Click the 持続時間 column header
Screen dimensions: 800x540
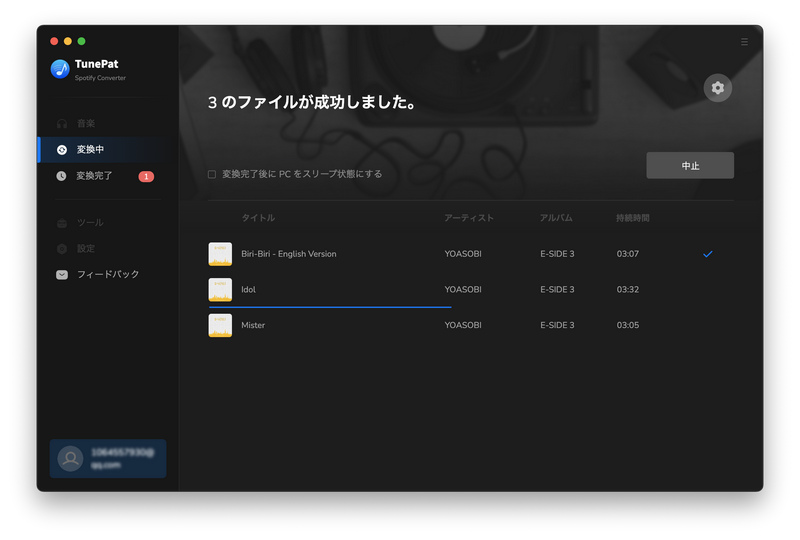[633, 218]
